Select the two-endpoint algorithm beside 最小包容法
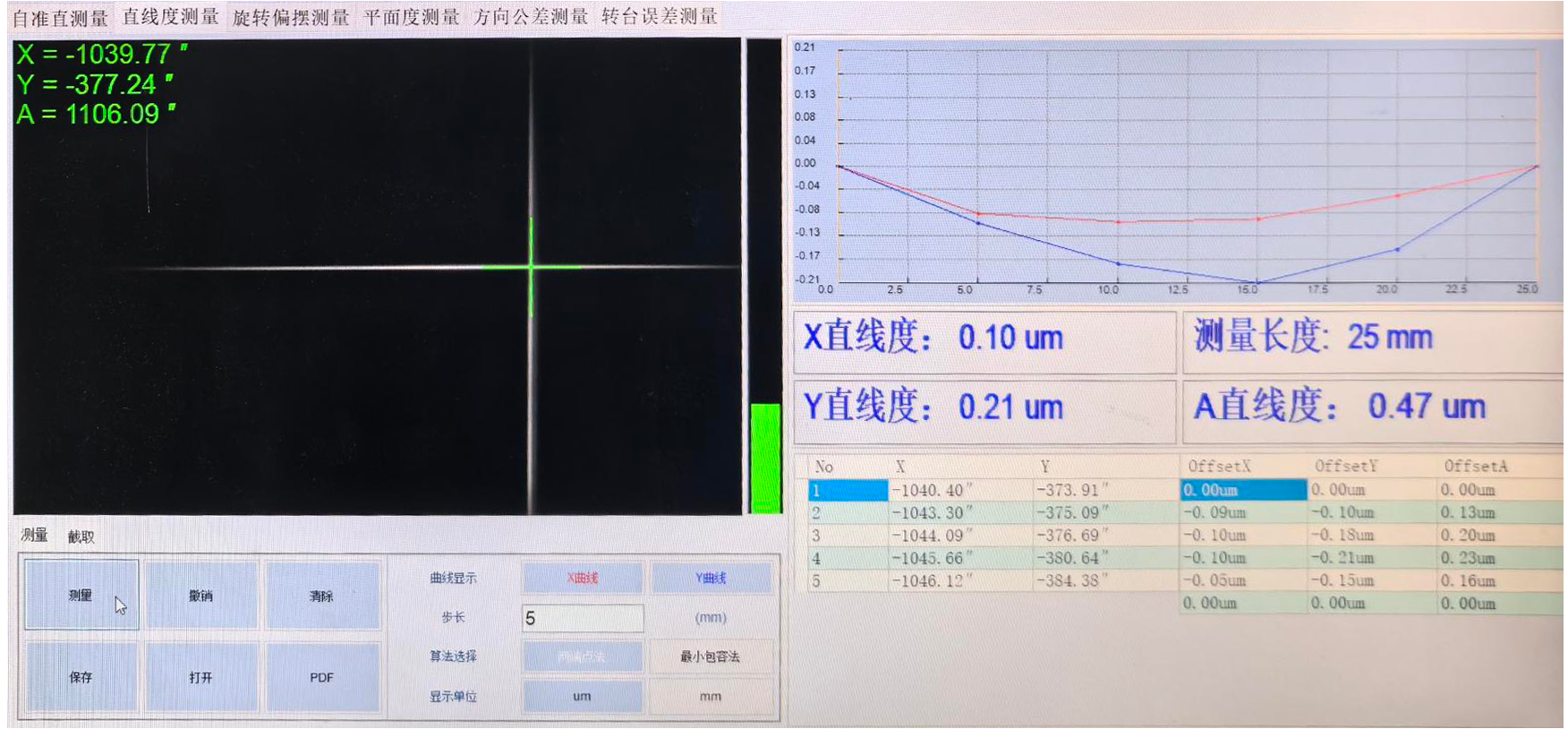 (582, 656)
